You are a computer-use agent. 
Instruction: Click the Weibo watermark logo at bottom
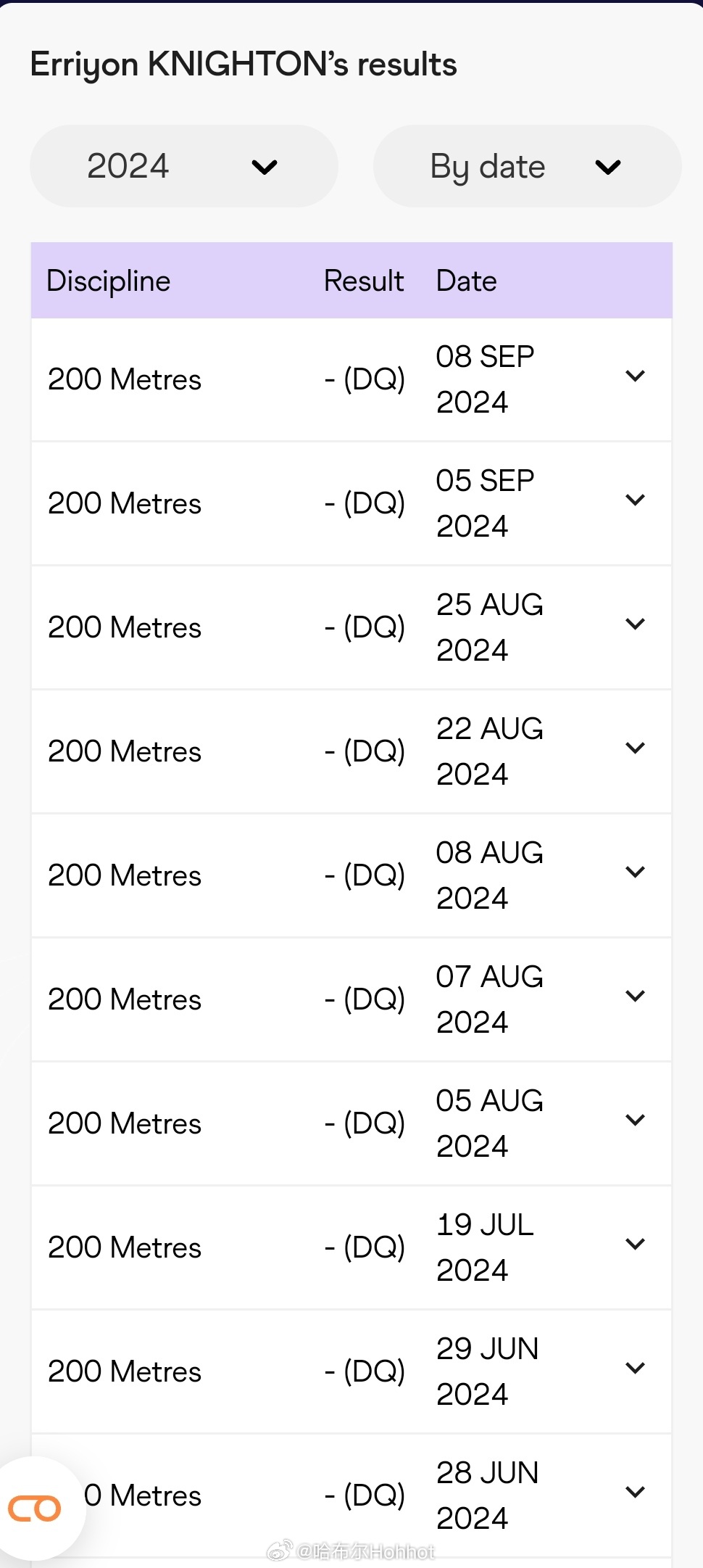point(280,1551)
